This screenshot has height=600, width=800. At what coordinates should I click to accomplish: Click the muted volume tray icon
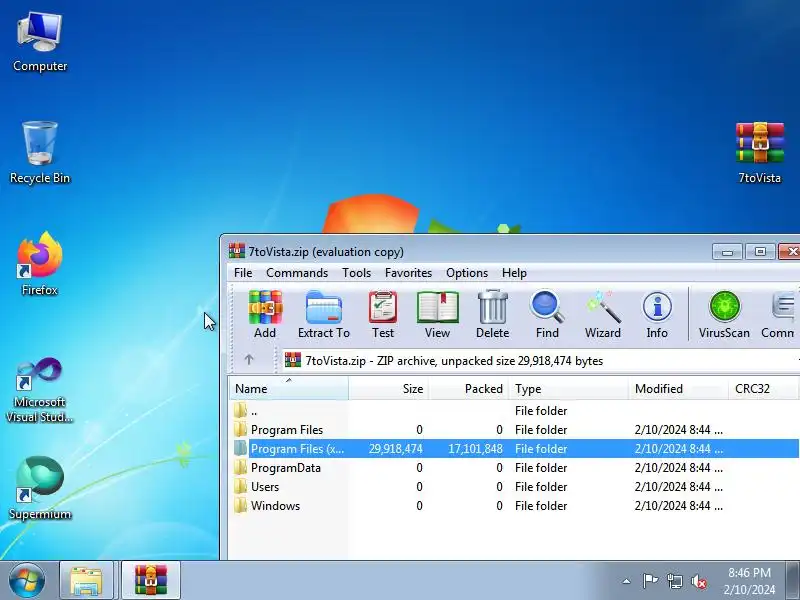(698, 581)
